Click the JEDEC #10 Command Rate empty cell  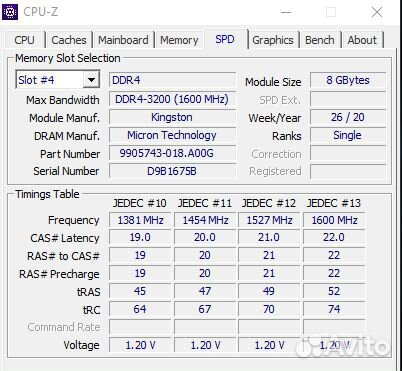click(140, 327)
